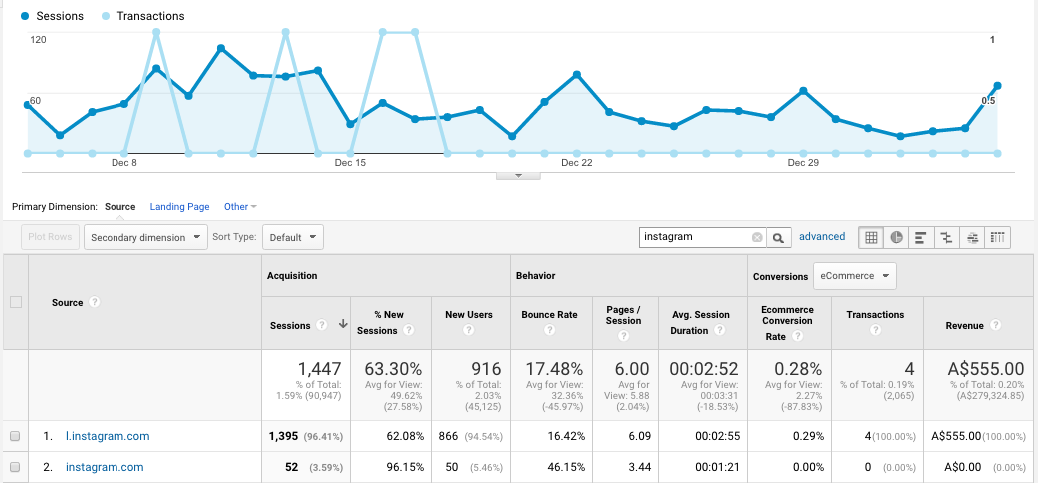Open help for % New Sessions
The image size is (1038, 483).
409,330
